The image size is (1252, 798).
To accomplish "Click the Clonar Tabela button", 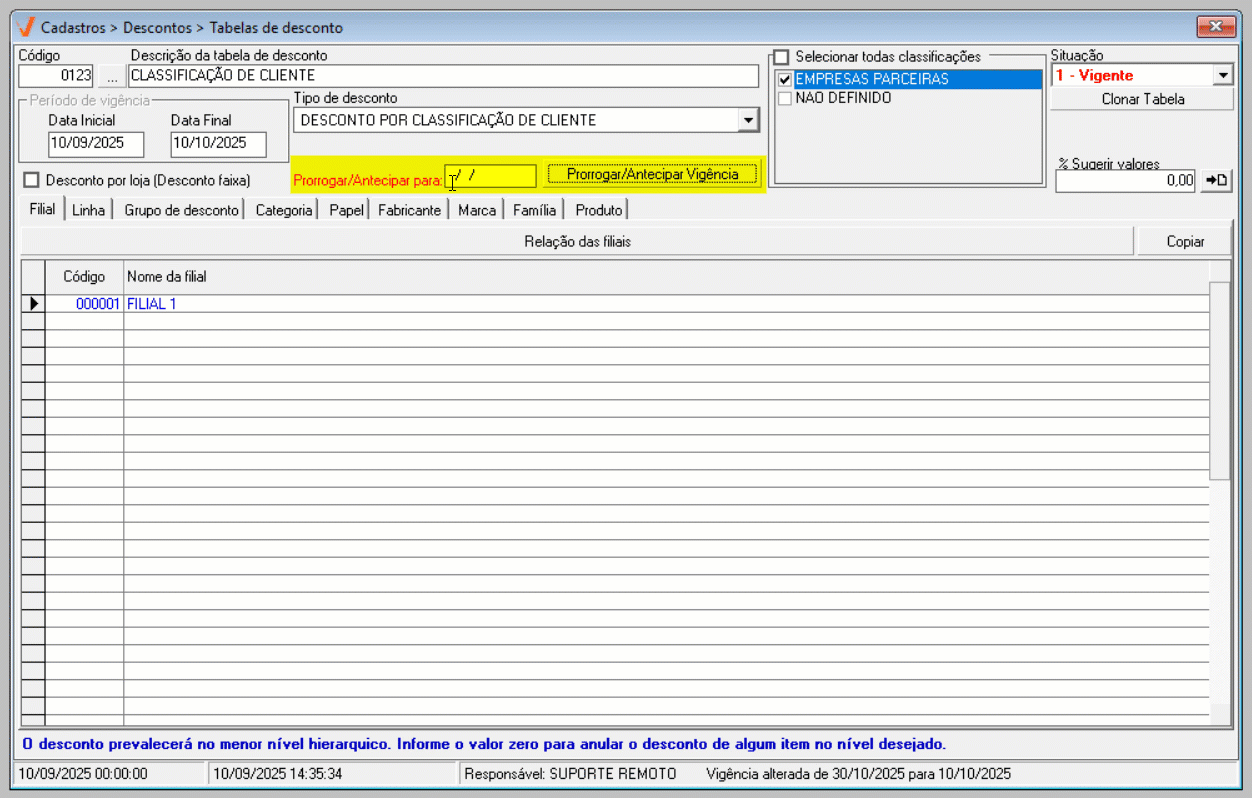I will (x=1142, y=99).
